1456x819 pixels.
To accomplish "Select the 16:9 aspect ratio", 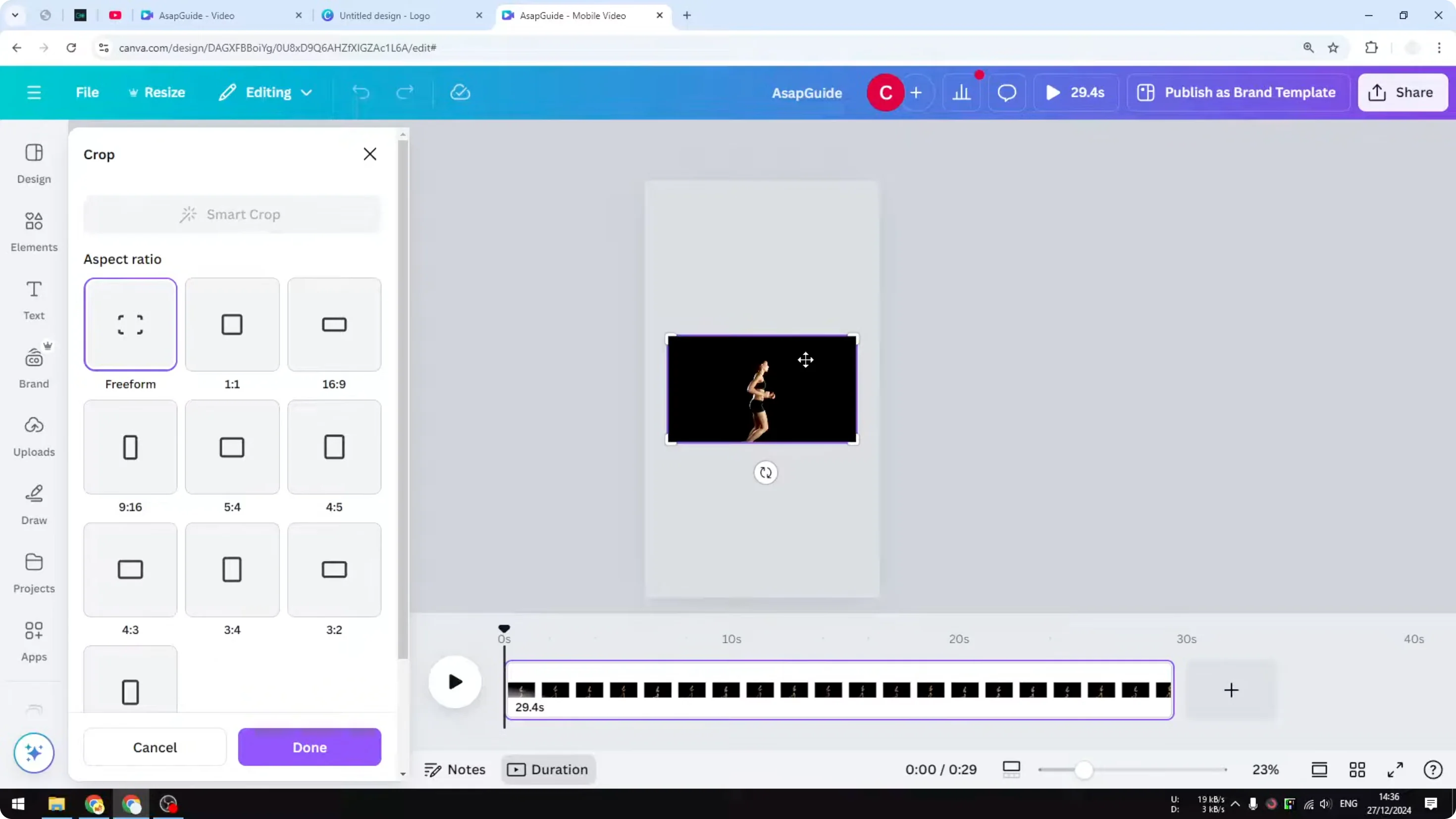I will pos(333,324).
